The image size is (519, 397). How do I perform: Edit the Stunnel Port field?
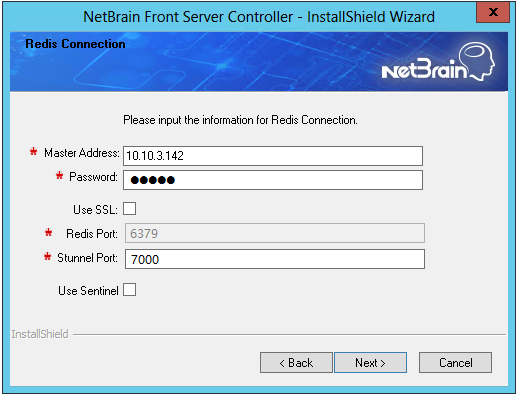[x=275, y=259]
